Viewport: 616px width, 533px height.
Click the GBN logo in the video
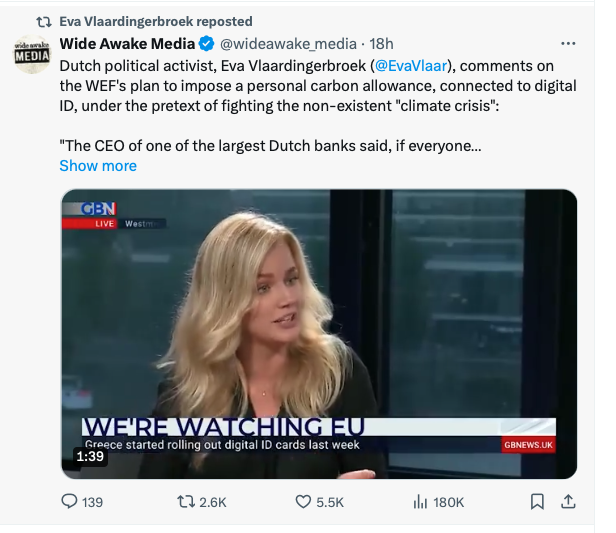click(98, 209)
